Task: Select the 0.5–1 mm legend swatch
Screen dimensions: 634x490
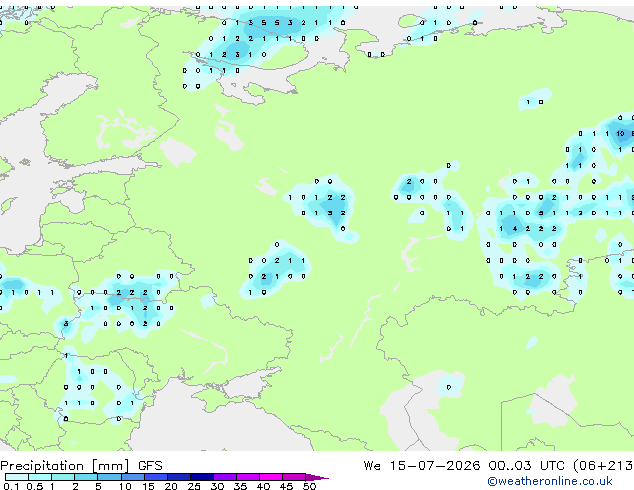Action: click(x=40, y=477)
